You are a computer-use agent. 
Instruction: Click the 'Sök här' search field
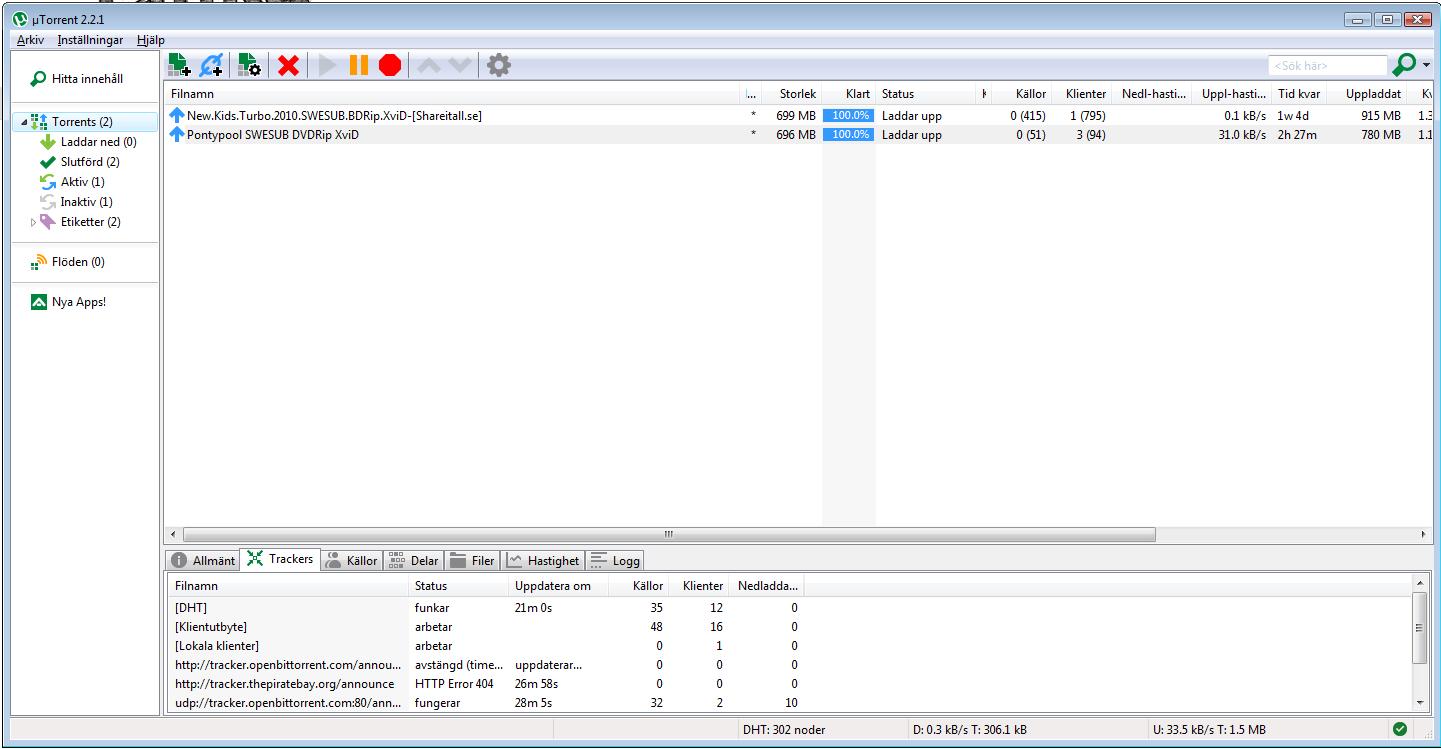[x=1327, y=66]
